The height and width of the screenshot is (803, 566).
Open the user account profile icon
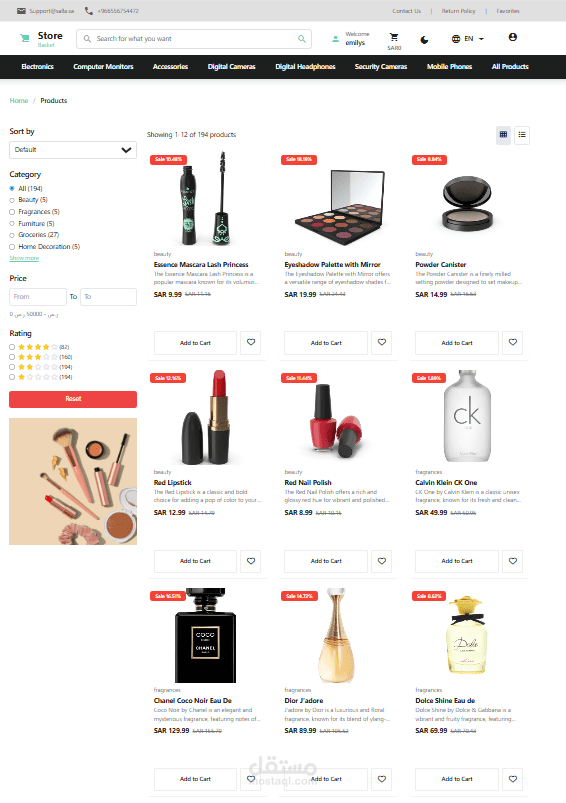click(512, 37)
